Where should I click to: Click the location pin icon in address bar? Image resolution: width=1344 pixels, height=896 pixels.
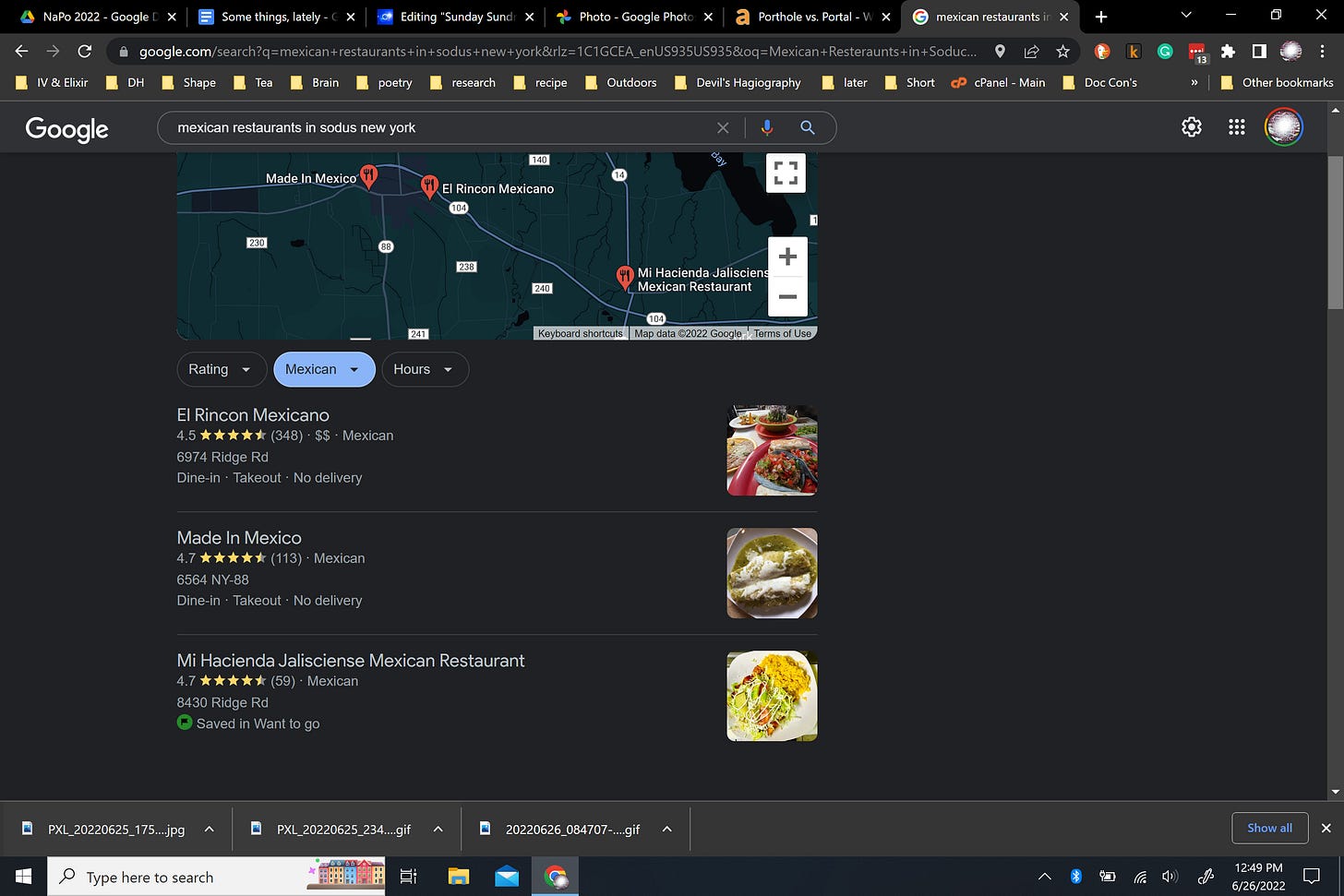click(1000, 52)
